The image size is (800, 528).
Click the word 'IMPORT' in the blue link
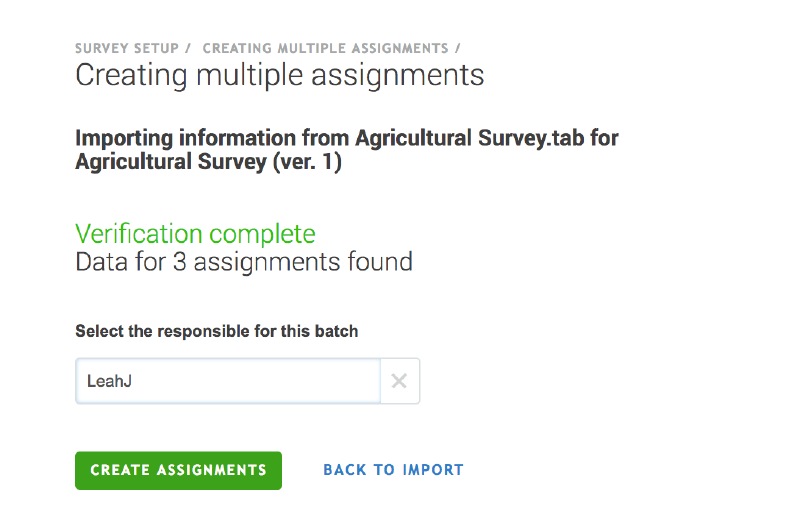(432, 470)
